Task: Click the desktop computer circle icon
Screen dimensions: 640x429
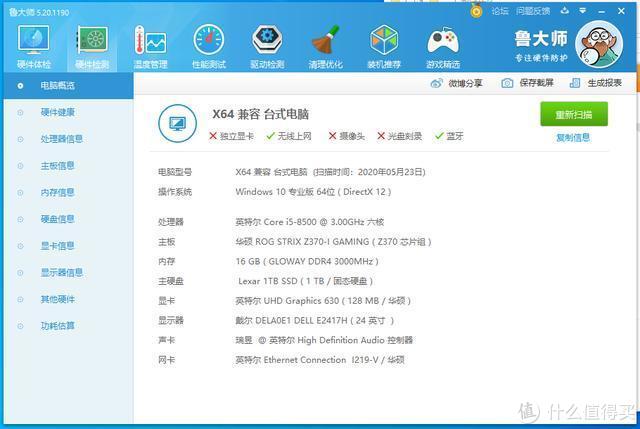Action: tap(178, 123)
